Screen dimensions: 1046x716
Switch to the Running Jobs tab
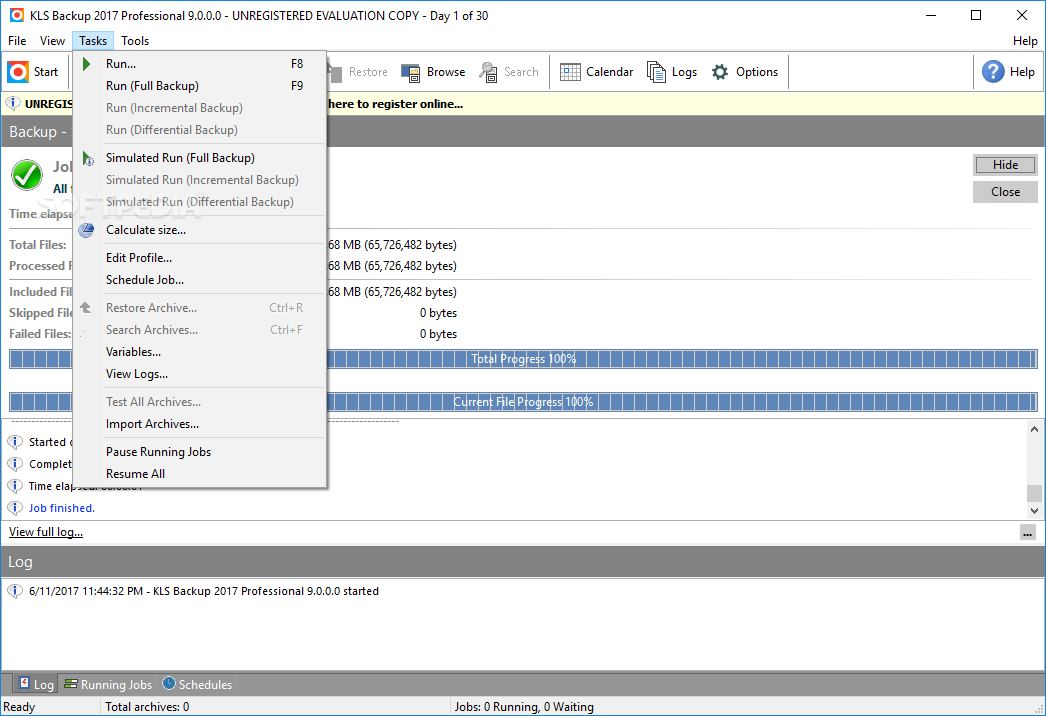(108, 685)
